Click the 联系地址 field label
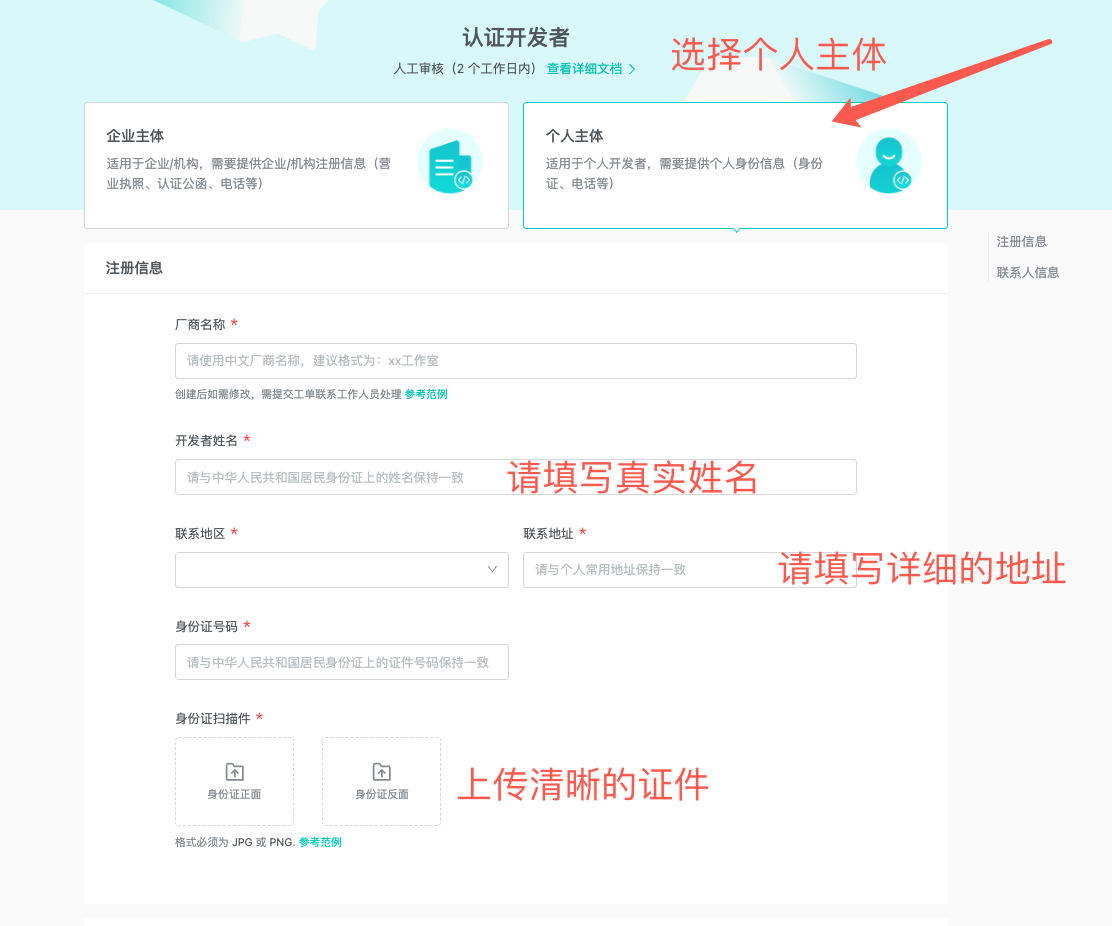 pos(548,533)
